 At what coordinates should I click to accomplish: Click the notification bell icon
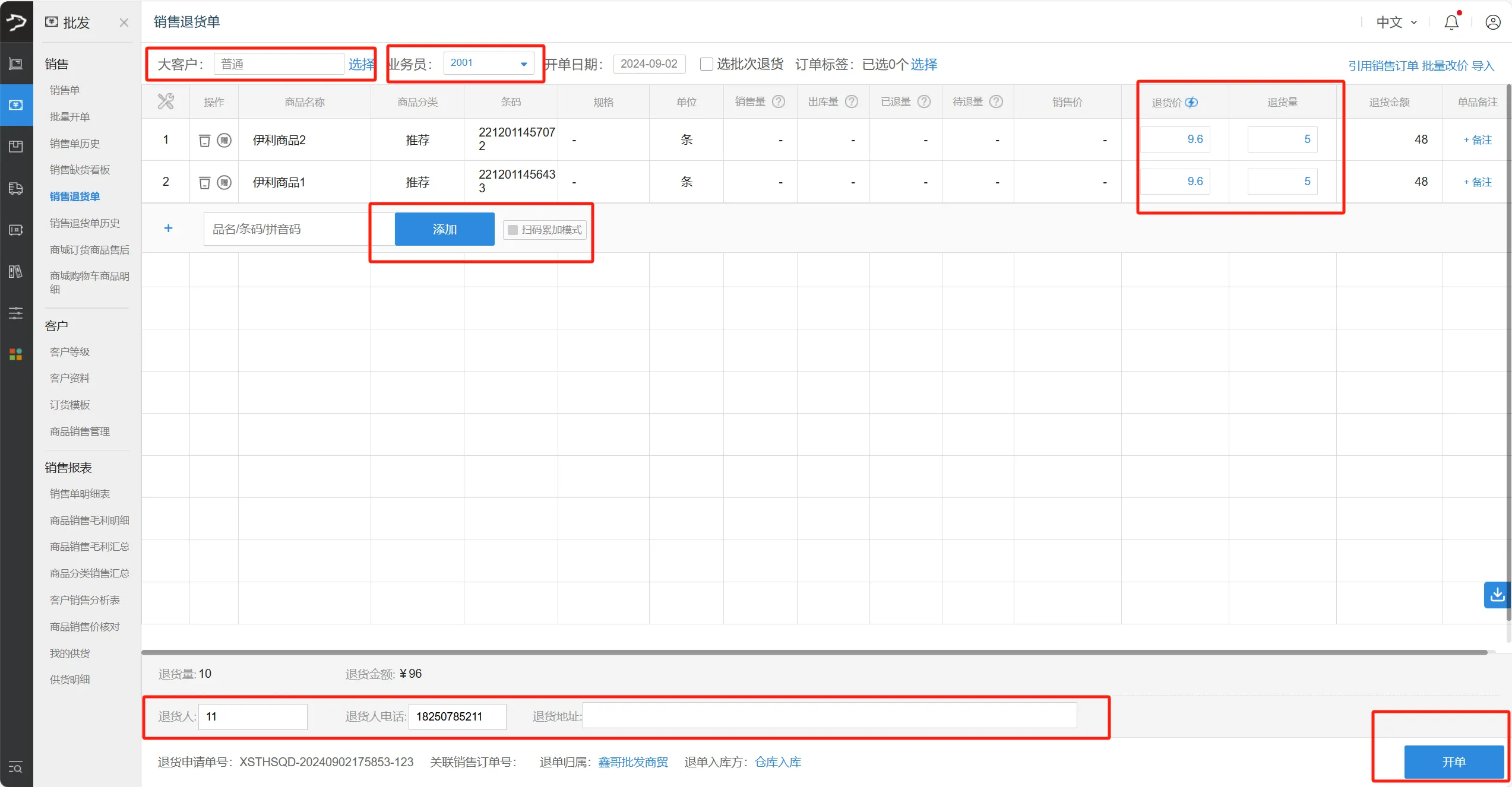(x=1451, y=23)
